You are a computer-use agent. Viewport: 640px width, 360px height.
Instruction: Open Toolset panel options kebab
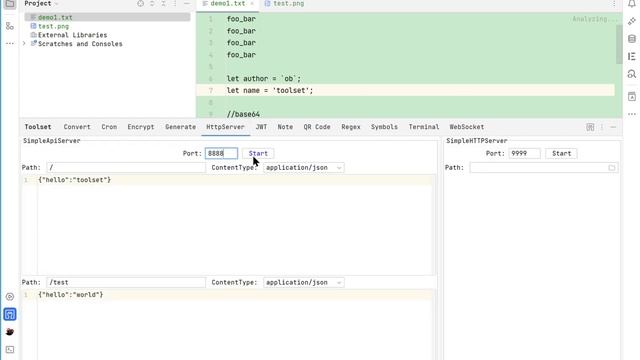click(602, 127)
